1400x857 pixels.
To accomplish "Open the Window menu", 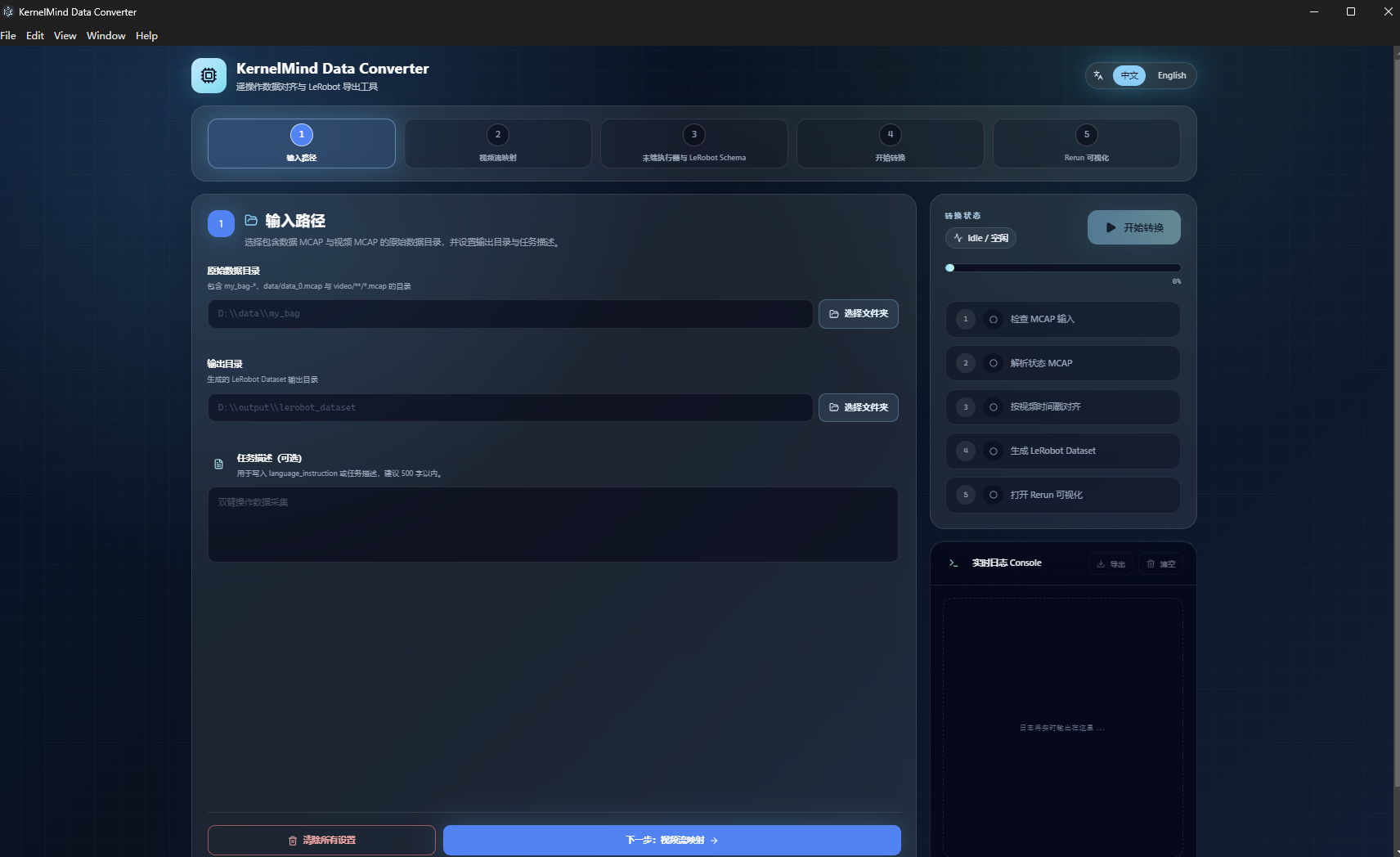I will pyautogui.click(x=106, y=35).
